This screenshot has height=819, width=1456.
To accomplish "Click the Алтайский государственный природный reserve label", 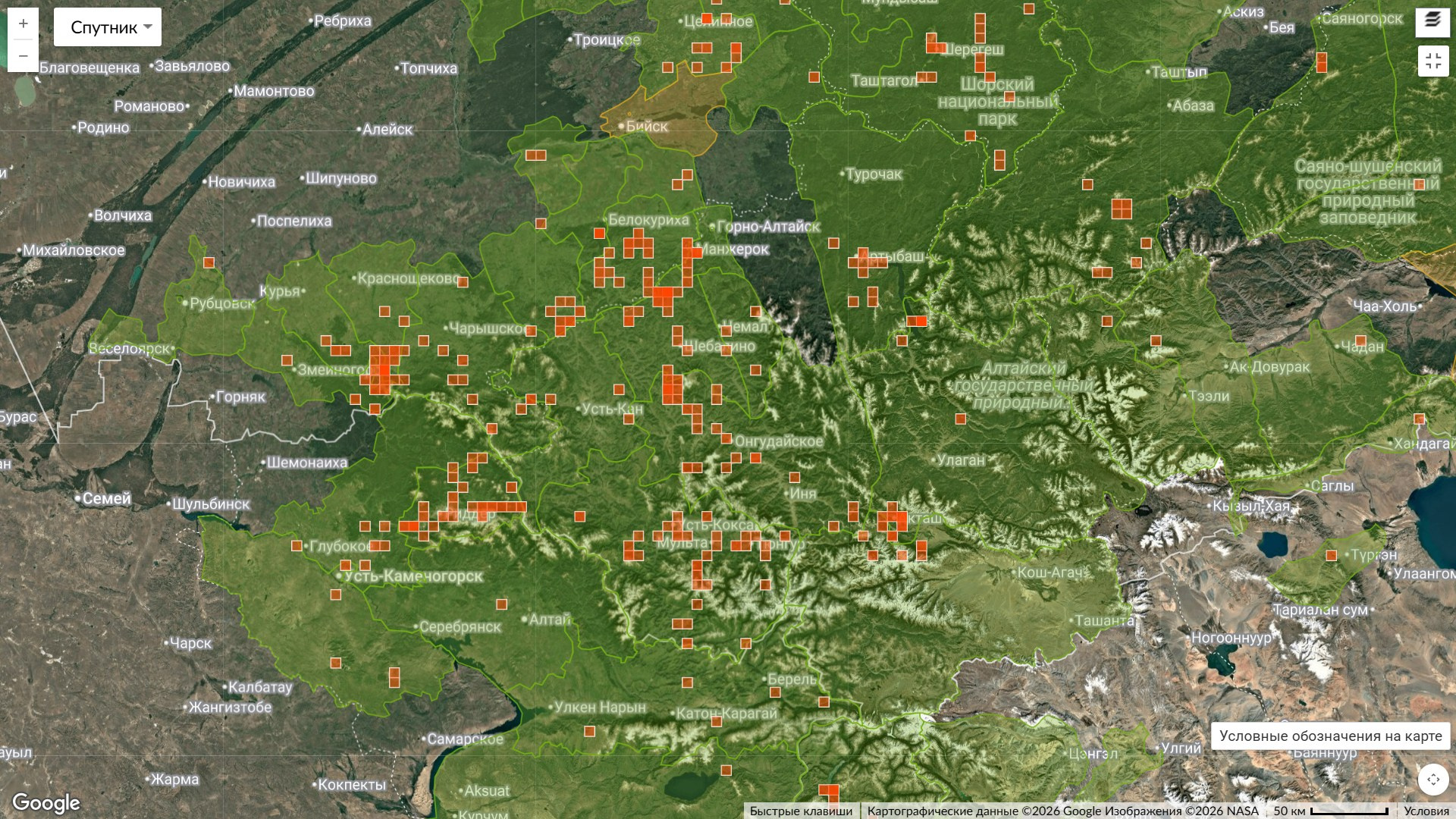I will 1023,385.
